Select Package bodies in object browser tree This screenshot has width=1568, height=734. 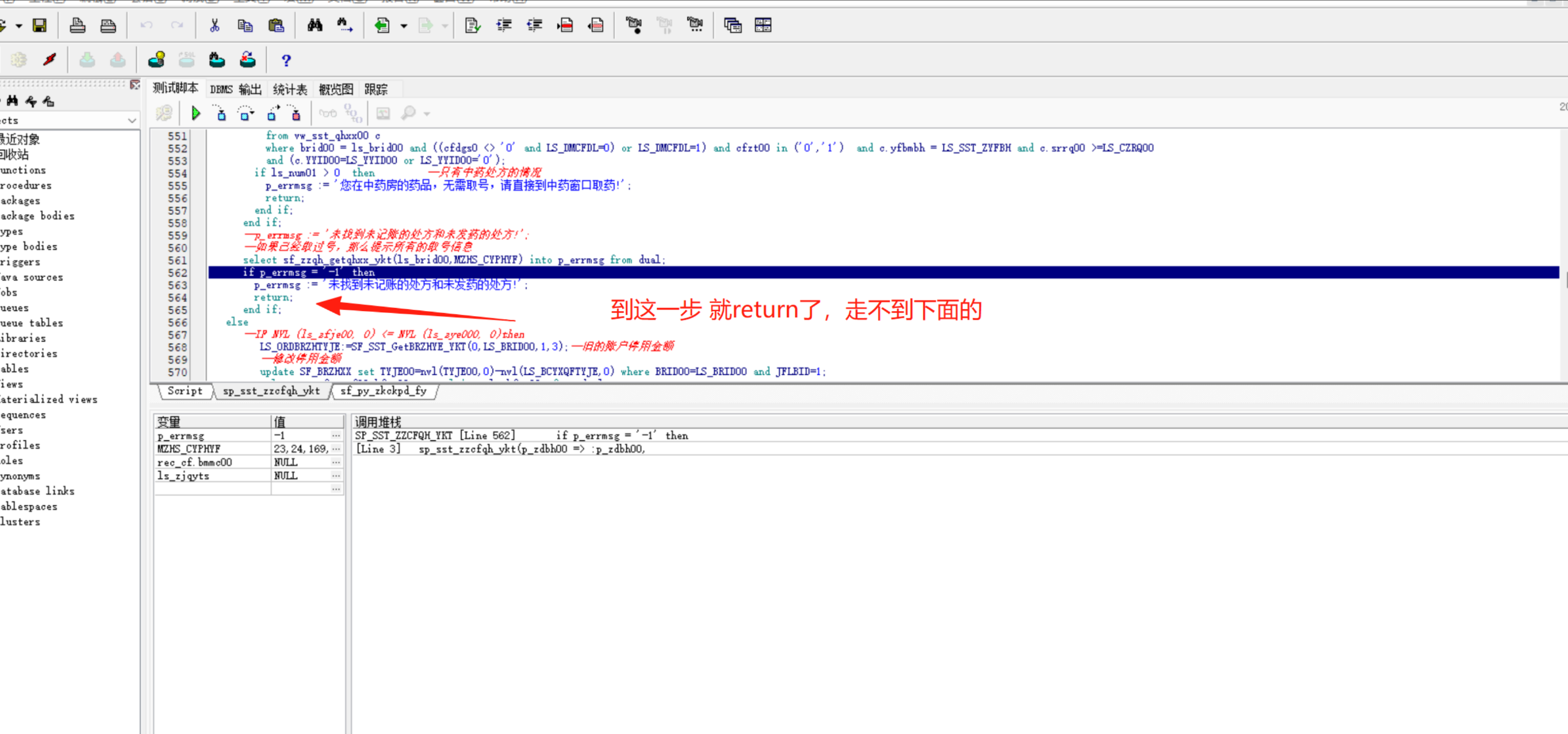[37, 216]
